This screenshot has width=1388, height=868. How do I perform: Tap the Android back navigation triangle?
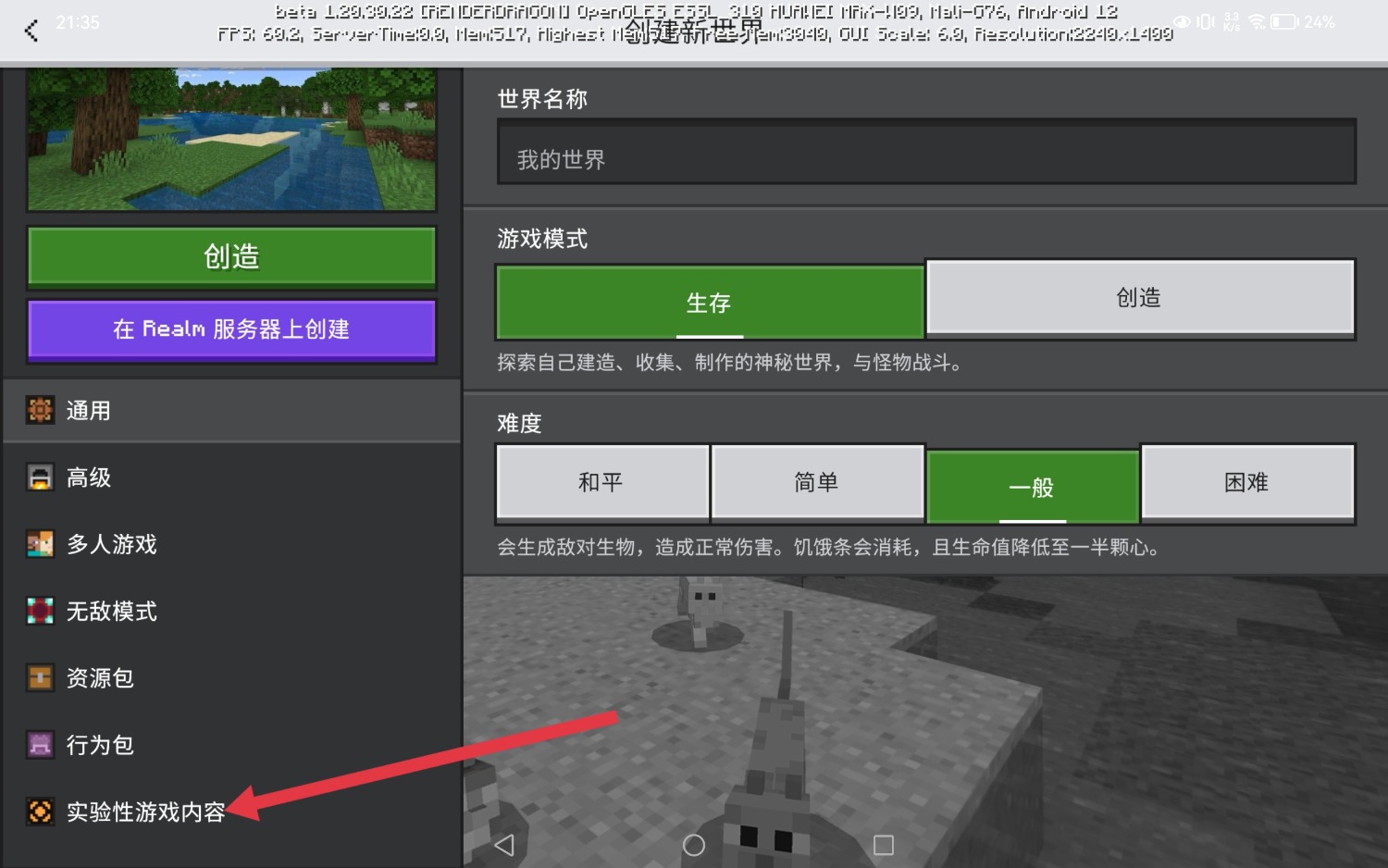click(x=504, y=845)
